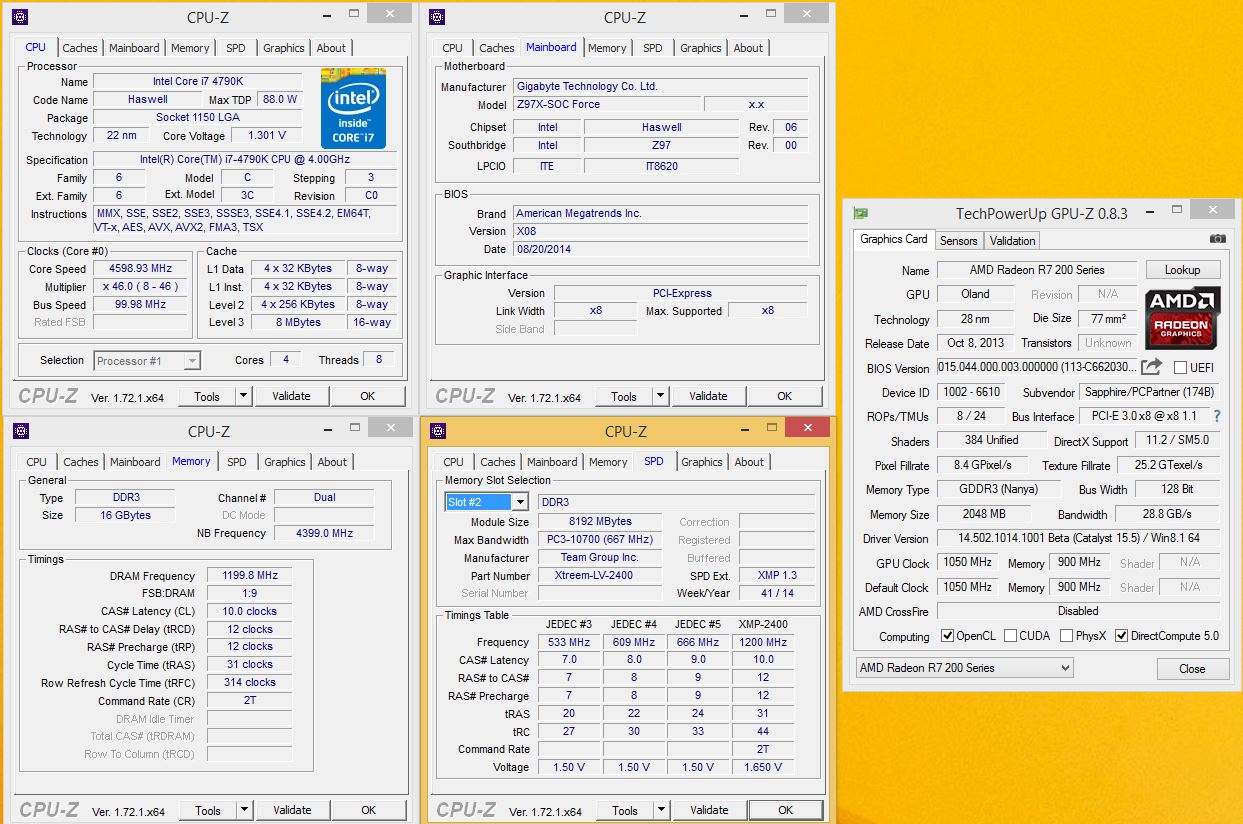This screenshot has height=824, width=1243.
Task: Open the Slot #2 memory slot dropdown
Action: pyautogui.click(x=520, y=502)
